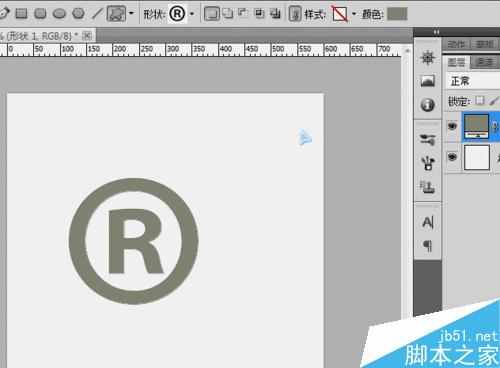Select the shape layer fill thumbnail
Screen dimensions: 500x368
point(477,126)
